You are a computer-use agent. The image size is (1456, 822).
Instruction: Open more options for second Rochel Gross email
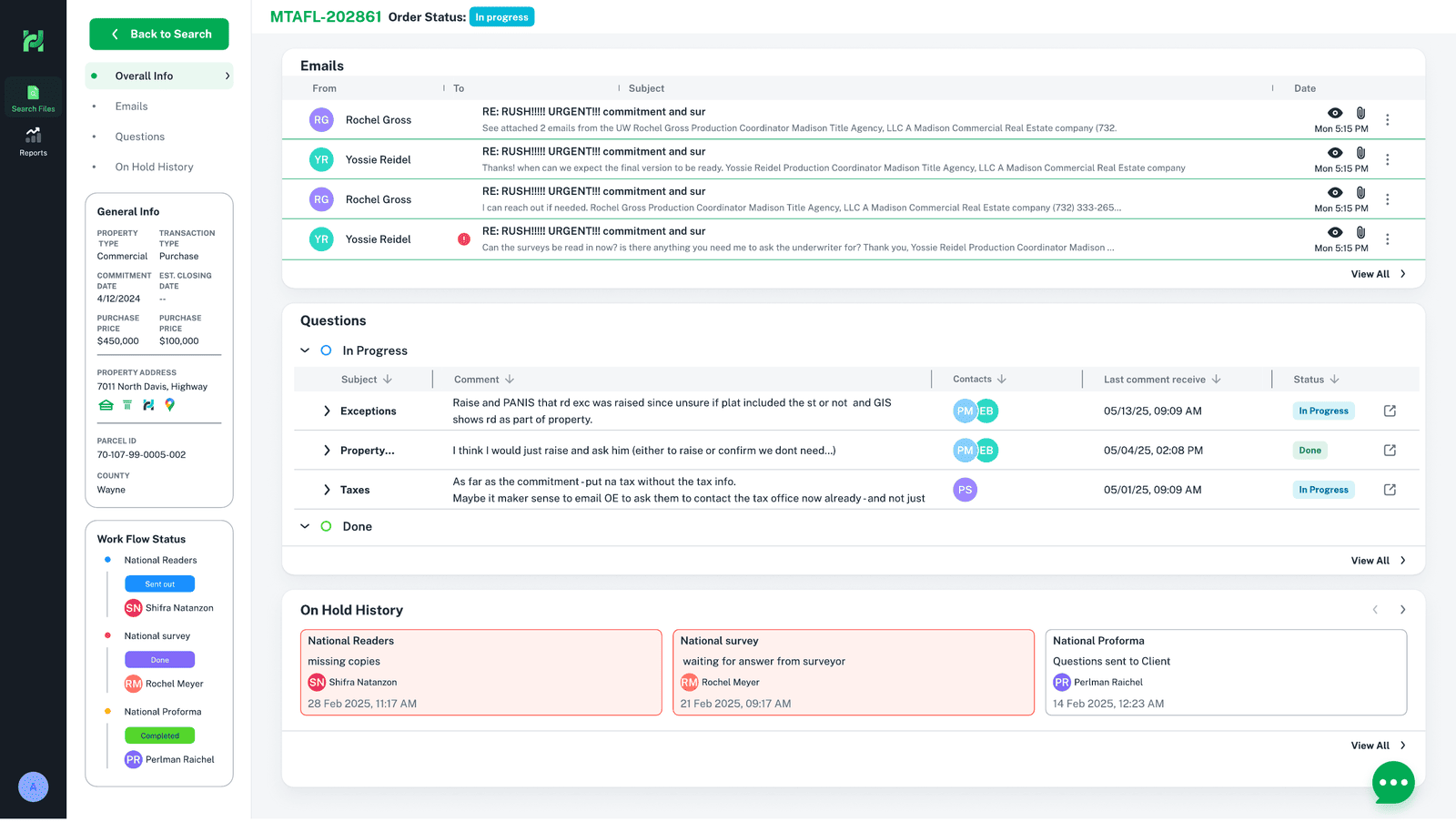1387,199
